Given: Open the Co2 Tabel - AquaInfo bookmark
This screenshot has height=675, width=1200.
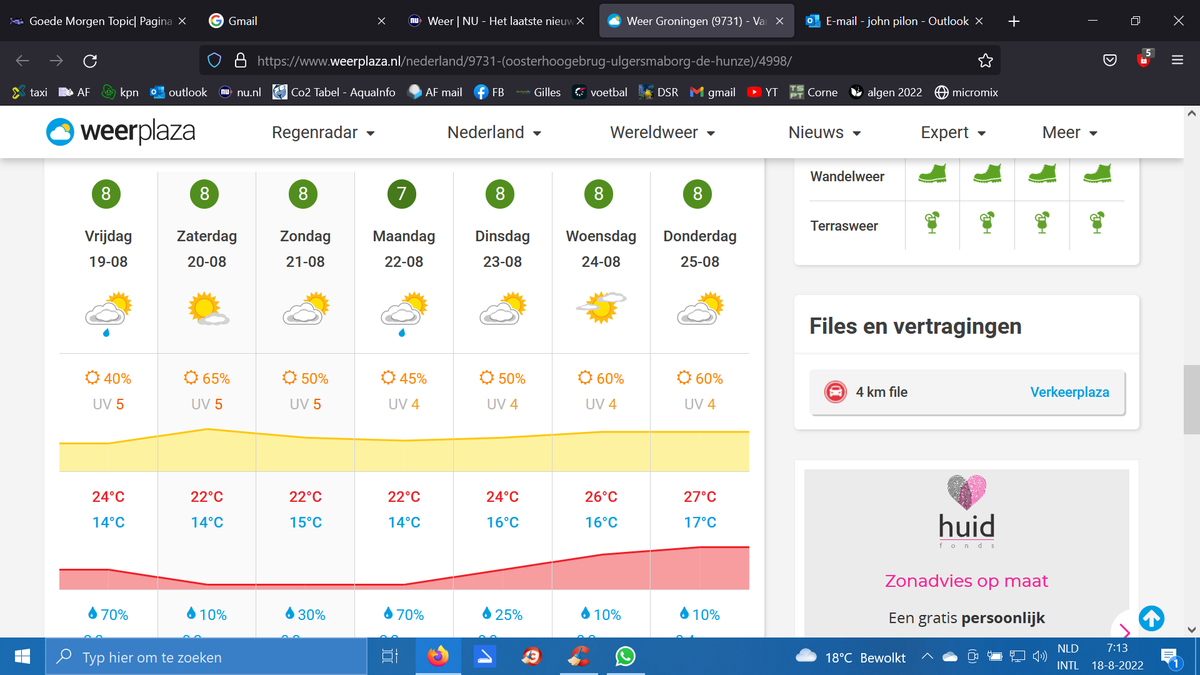Looking at the screenshot, I should (x=334, y=92).
